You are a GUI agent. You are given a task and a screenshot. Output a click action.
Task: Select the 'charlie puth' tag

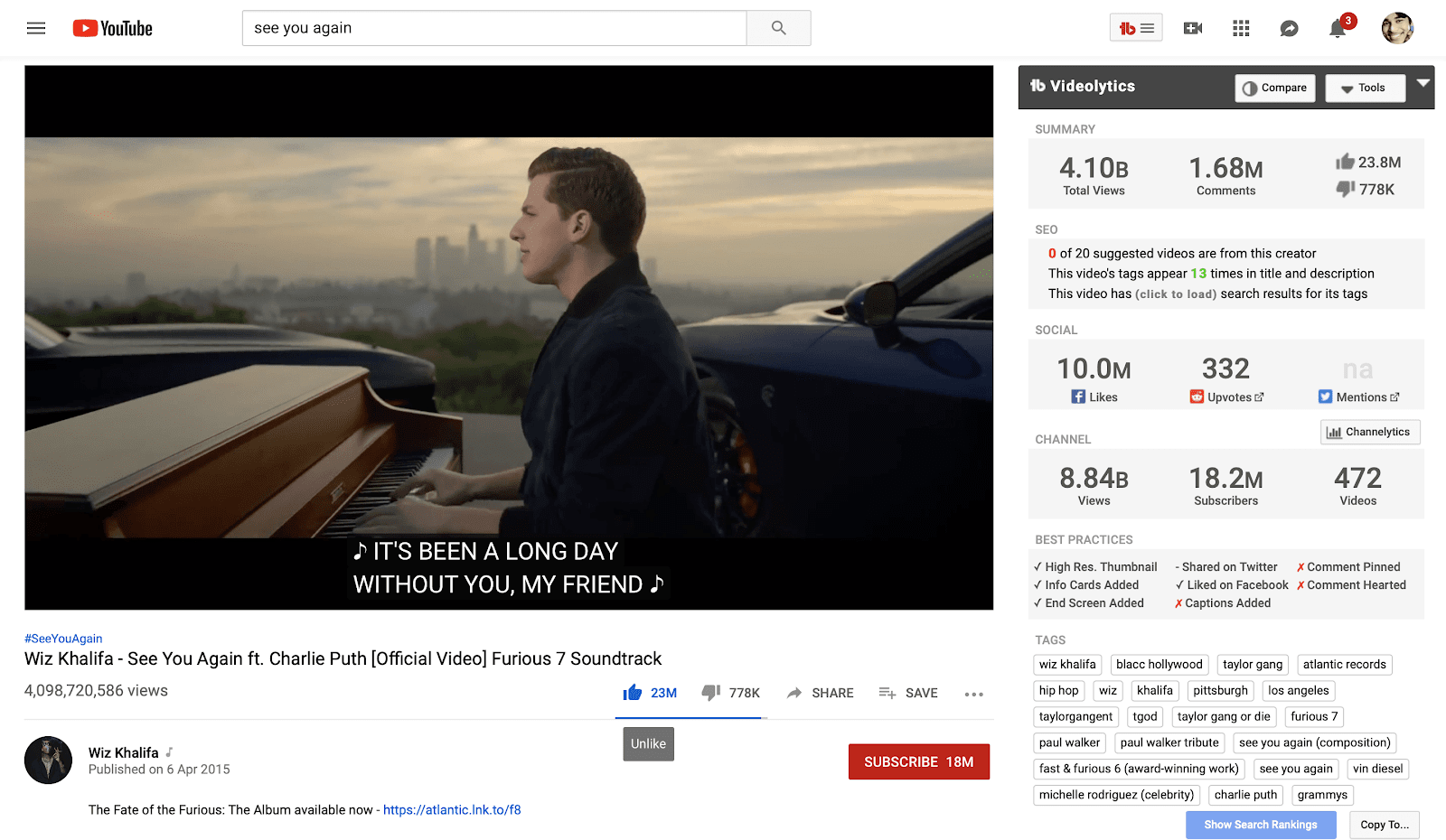pos(1246,796)
